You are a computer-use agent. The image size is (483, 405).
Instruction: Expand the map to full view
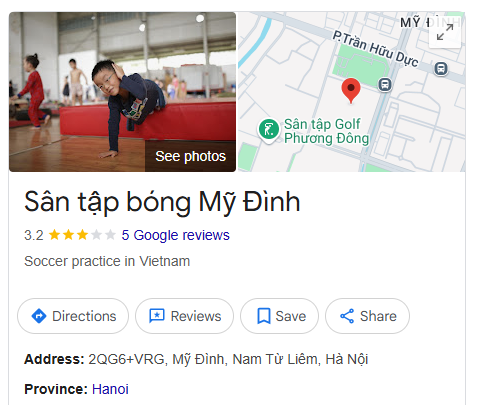click(x=445, y=32)
